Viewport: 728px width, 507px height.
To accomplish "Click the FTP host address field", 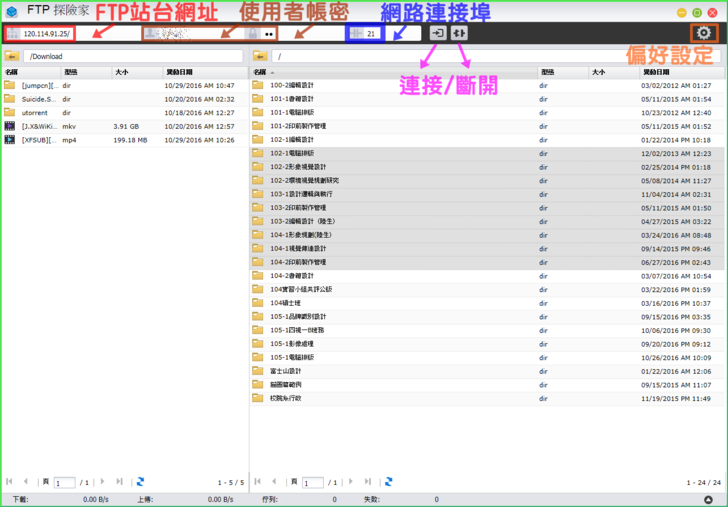I will click(x=47, y=34).
